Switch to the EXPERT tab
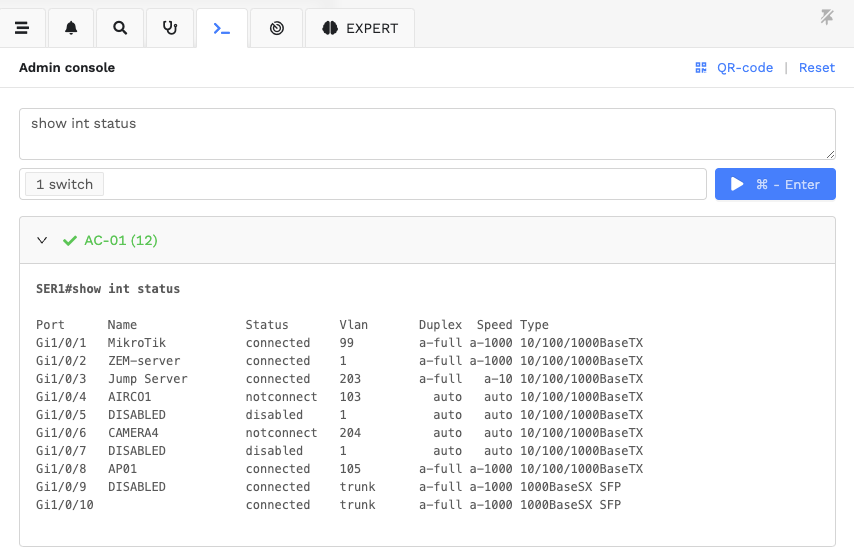 360,28
